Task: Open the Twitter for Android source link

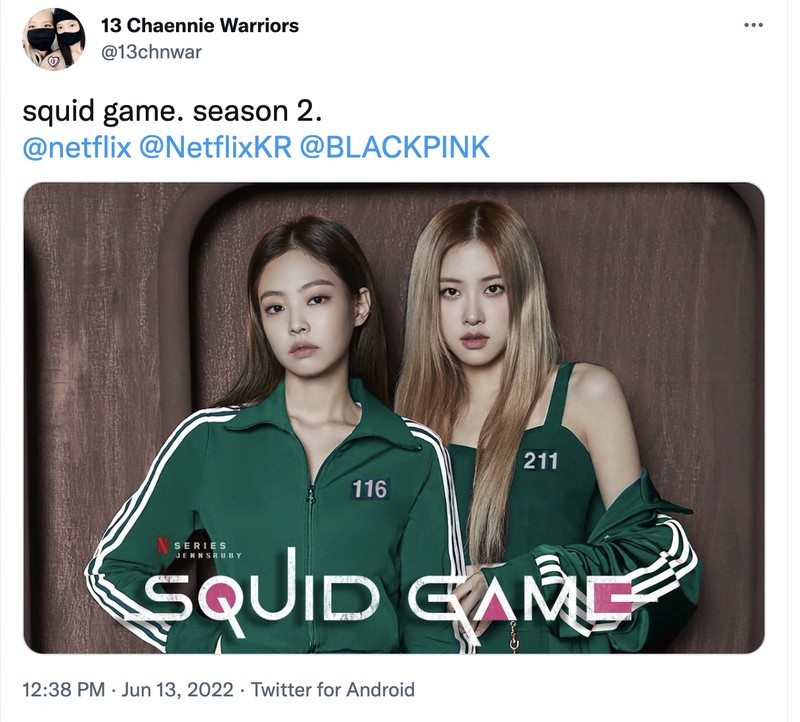Action: tap(332, 690)
